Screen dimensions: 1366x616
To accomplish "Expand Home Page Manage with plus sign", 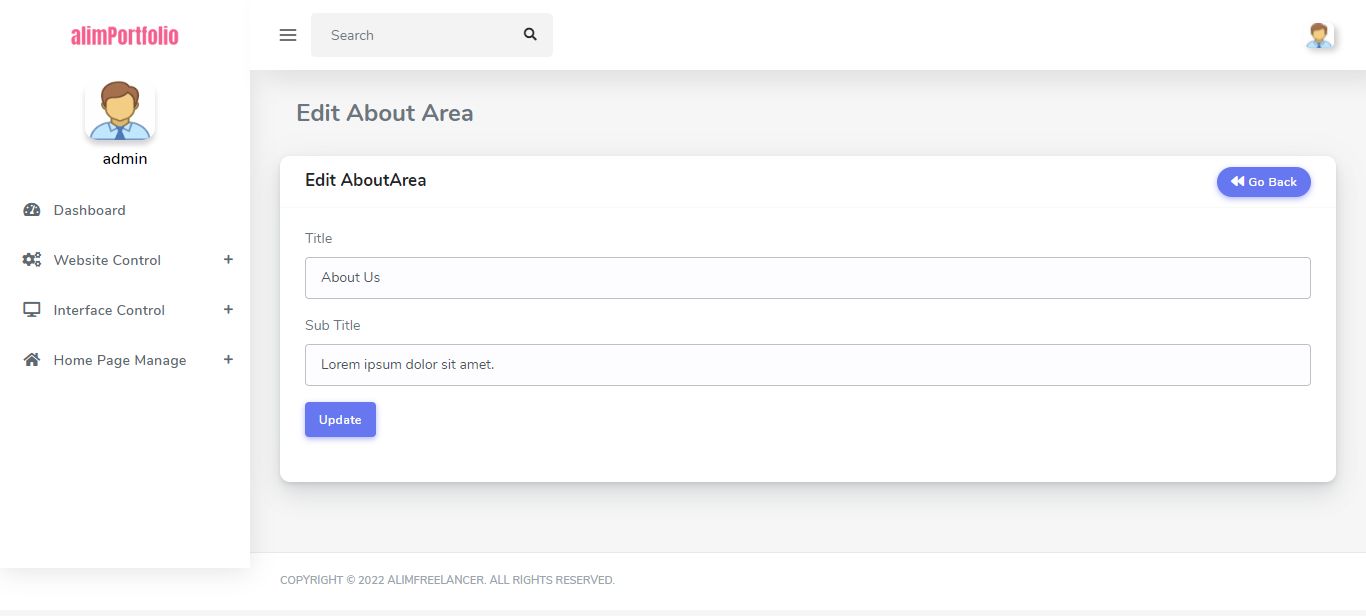I will (x=228, y=360).
